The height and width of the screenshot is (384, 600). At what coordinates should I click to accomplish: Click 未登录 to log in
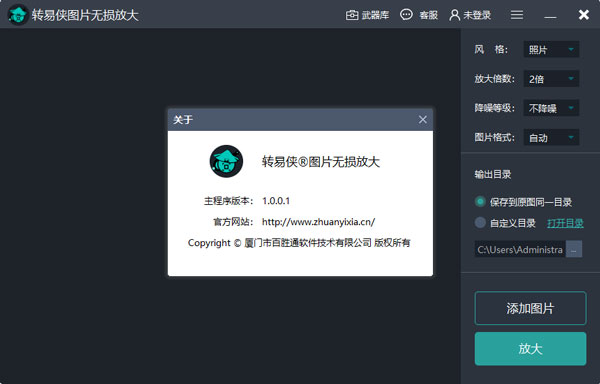(x=470, y=15)
